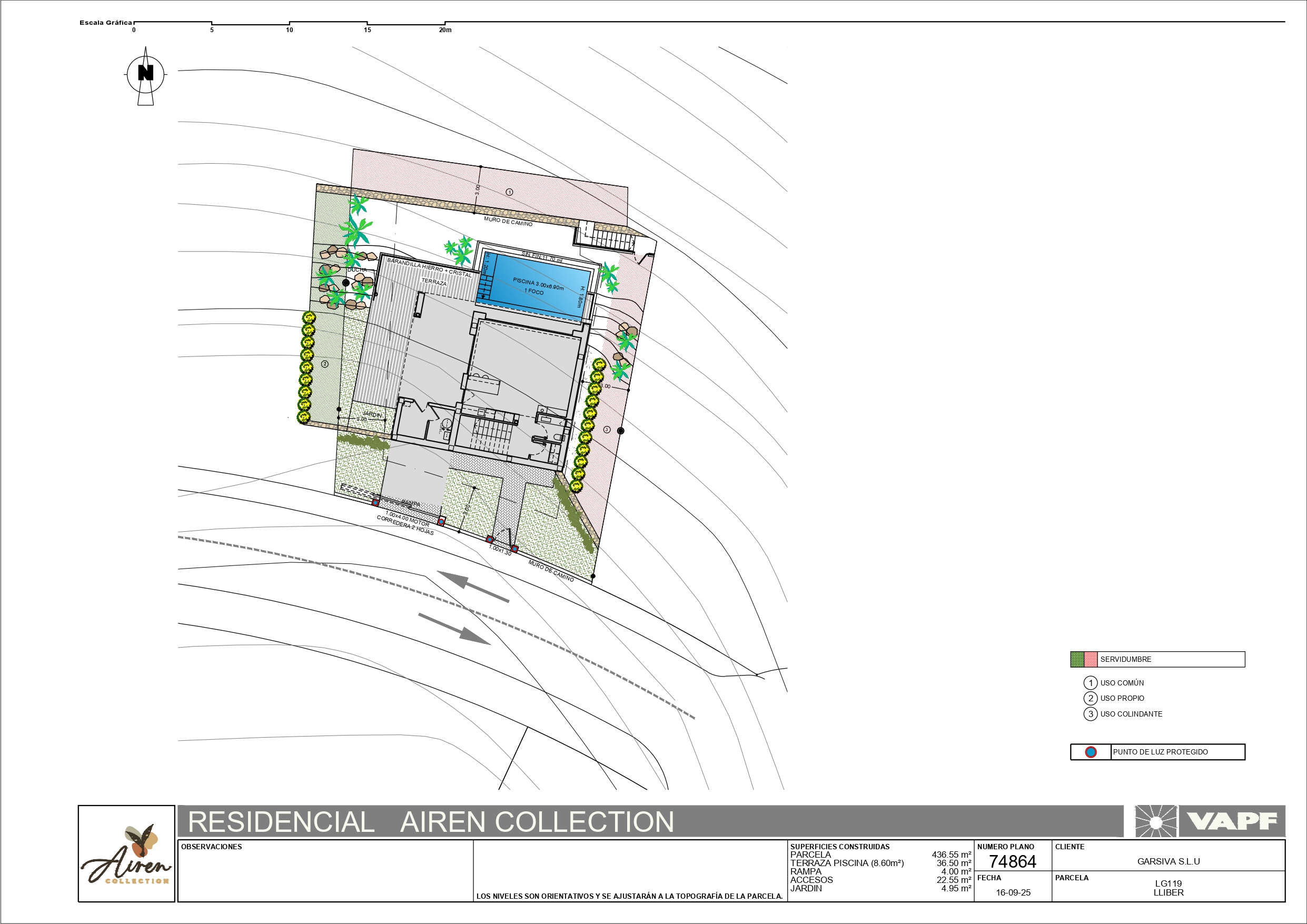The height and width of the screenshot is (924, 1307).
Task: Click the parcel code LG119 LLIBER
Action: tap(1168, 888)
